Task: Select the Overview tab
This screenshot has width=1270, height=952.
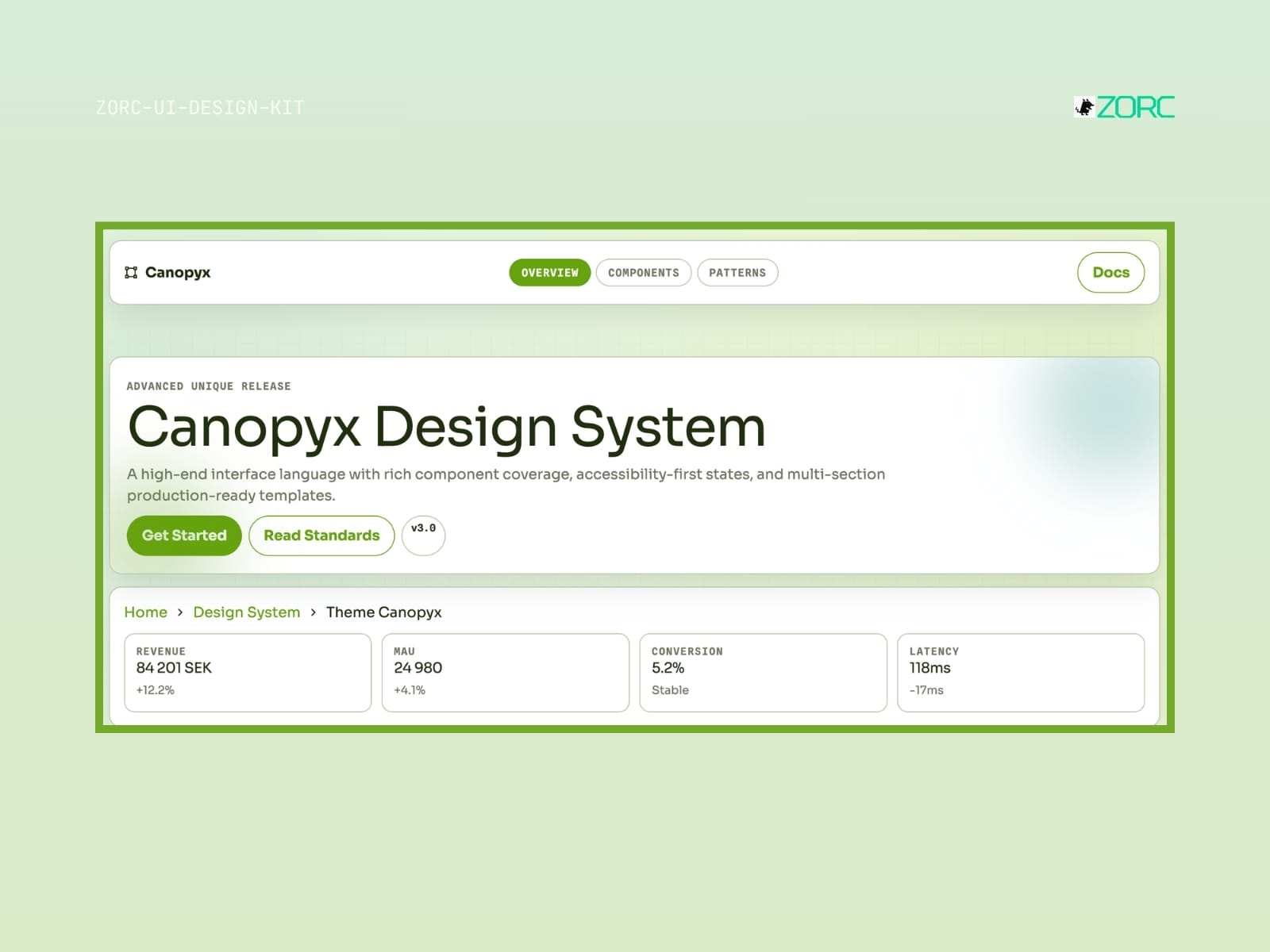Action: pyautogui.click(x=550, y=273)
